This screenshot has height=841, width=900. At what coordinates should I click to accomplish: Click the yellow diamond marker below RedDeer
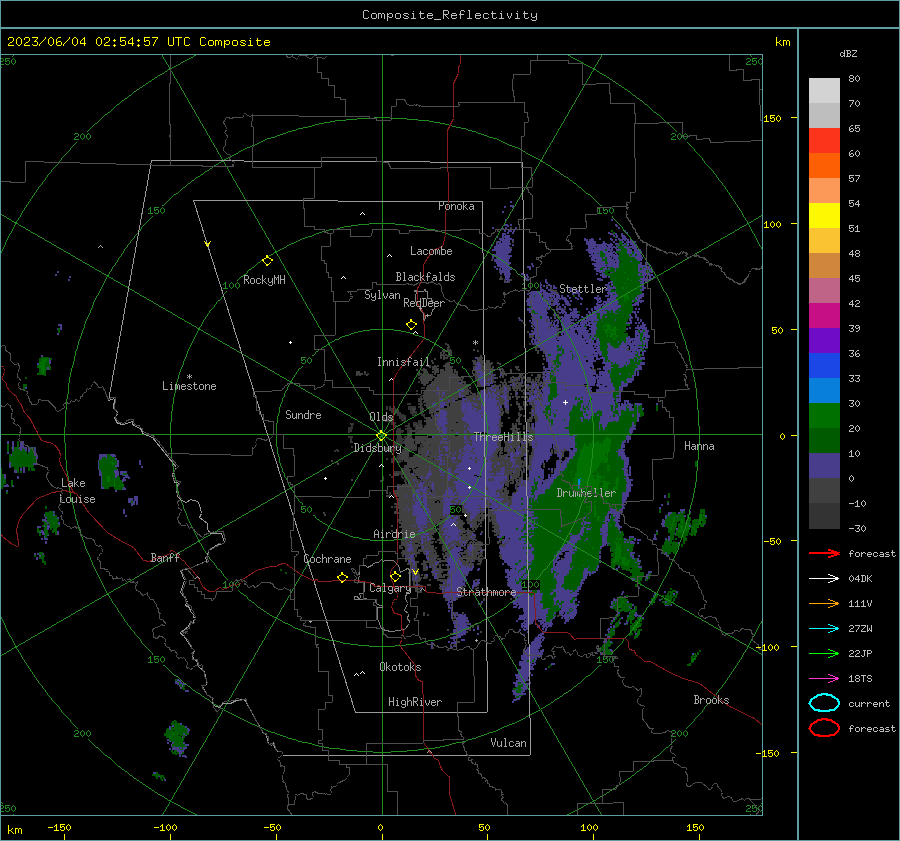click(412, 325)
